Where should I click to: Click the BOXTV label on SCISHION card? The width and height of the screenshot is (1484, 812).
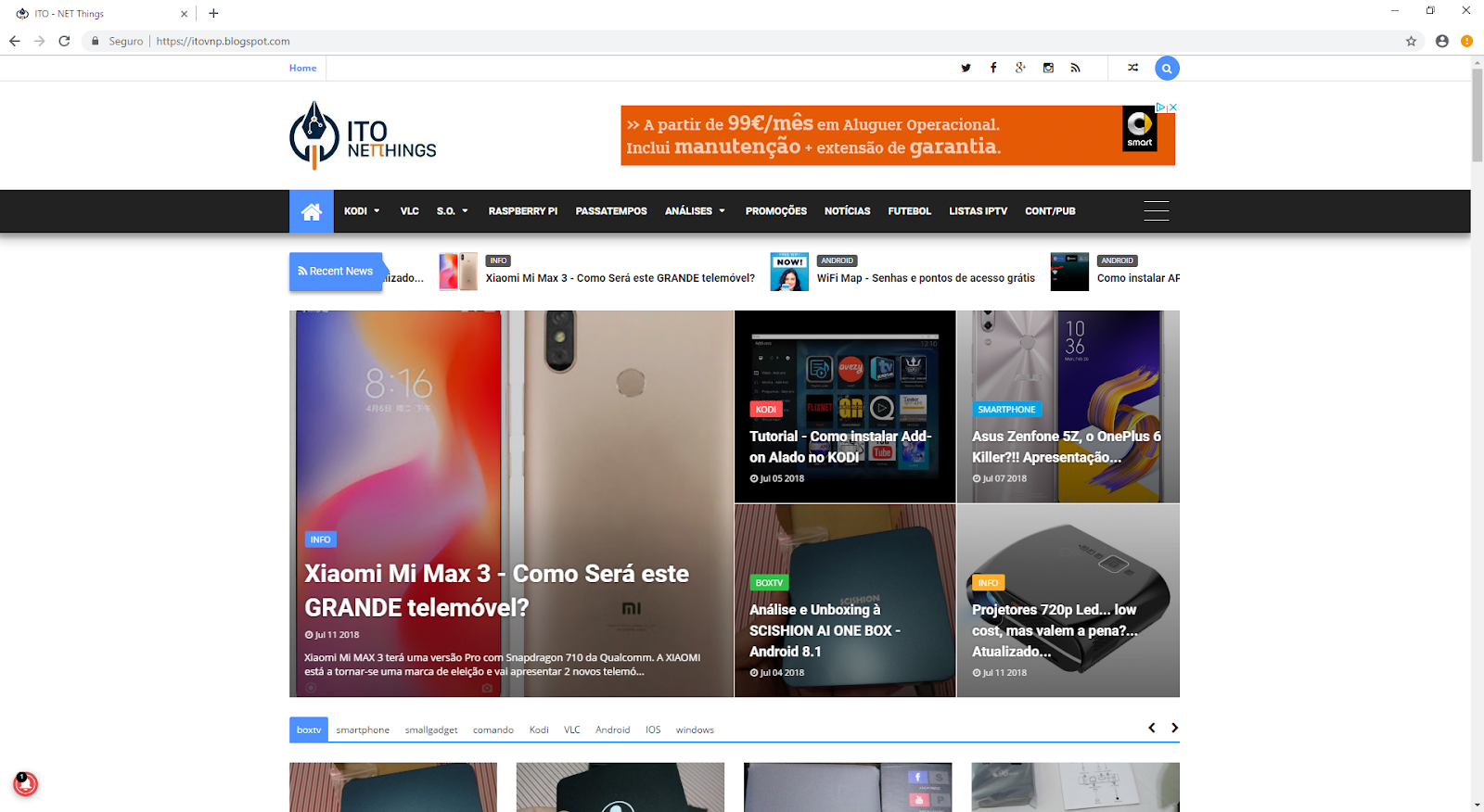tap(769, 583)
